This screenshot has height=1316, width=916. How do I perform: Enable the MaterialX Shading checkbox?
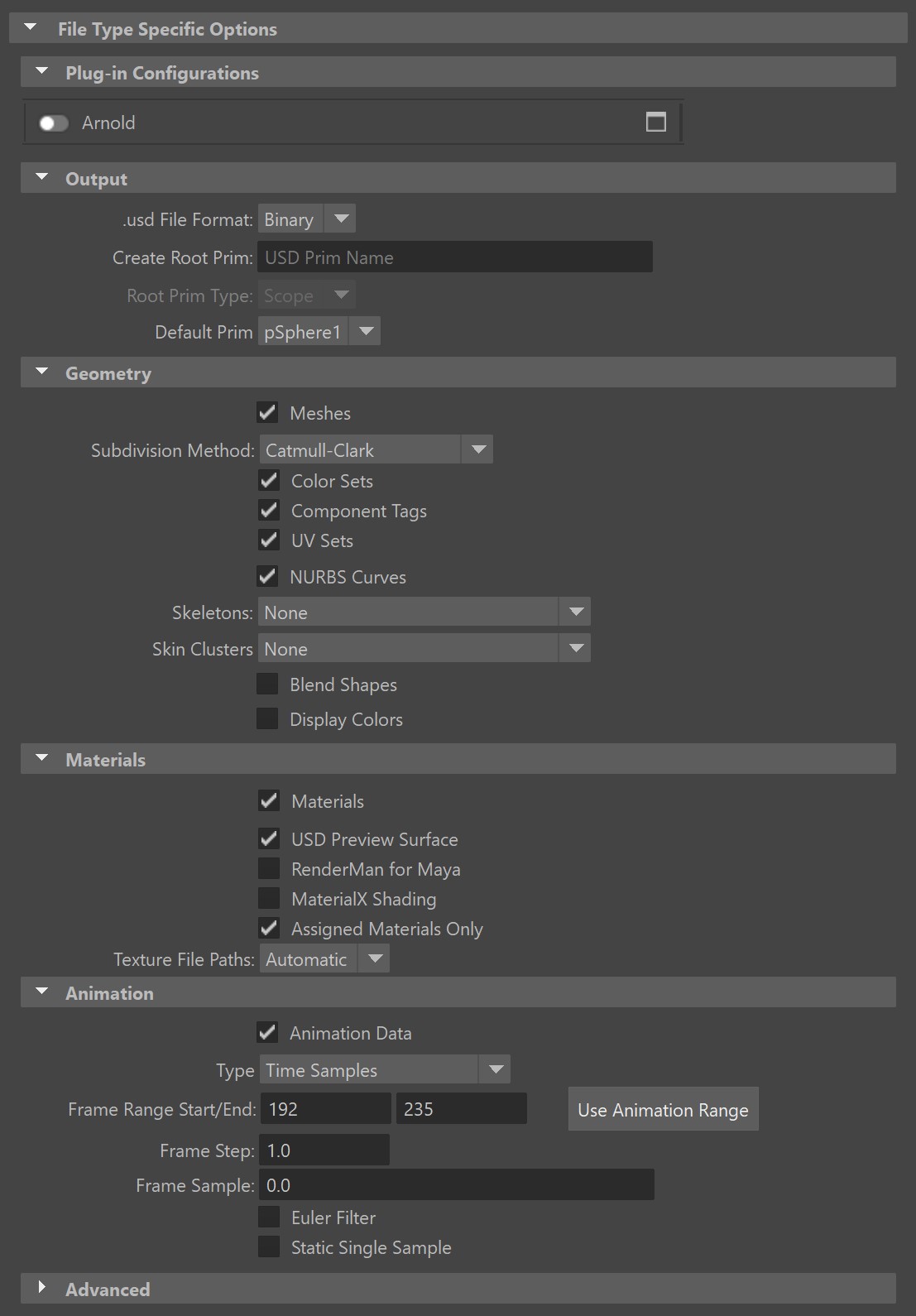269,898
